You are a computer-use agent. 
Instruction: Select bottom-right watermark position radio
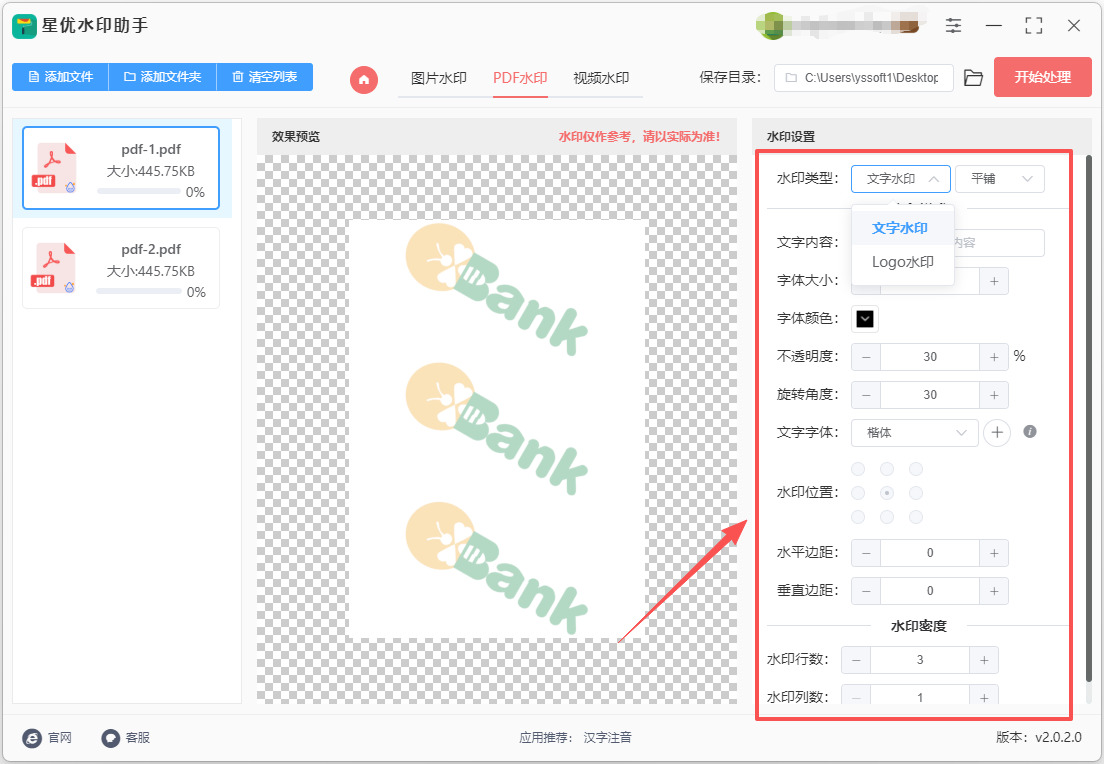(916, 518)
